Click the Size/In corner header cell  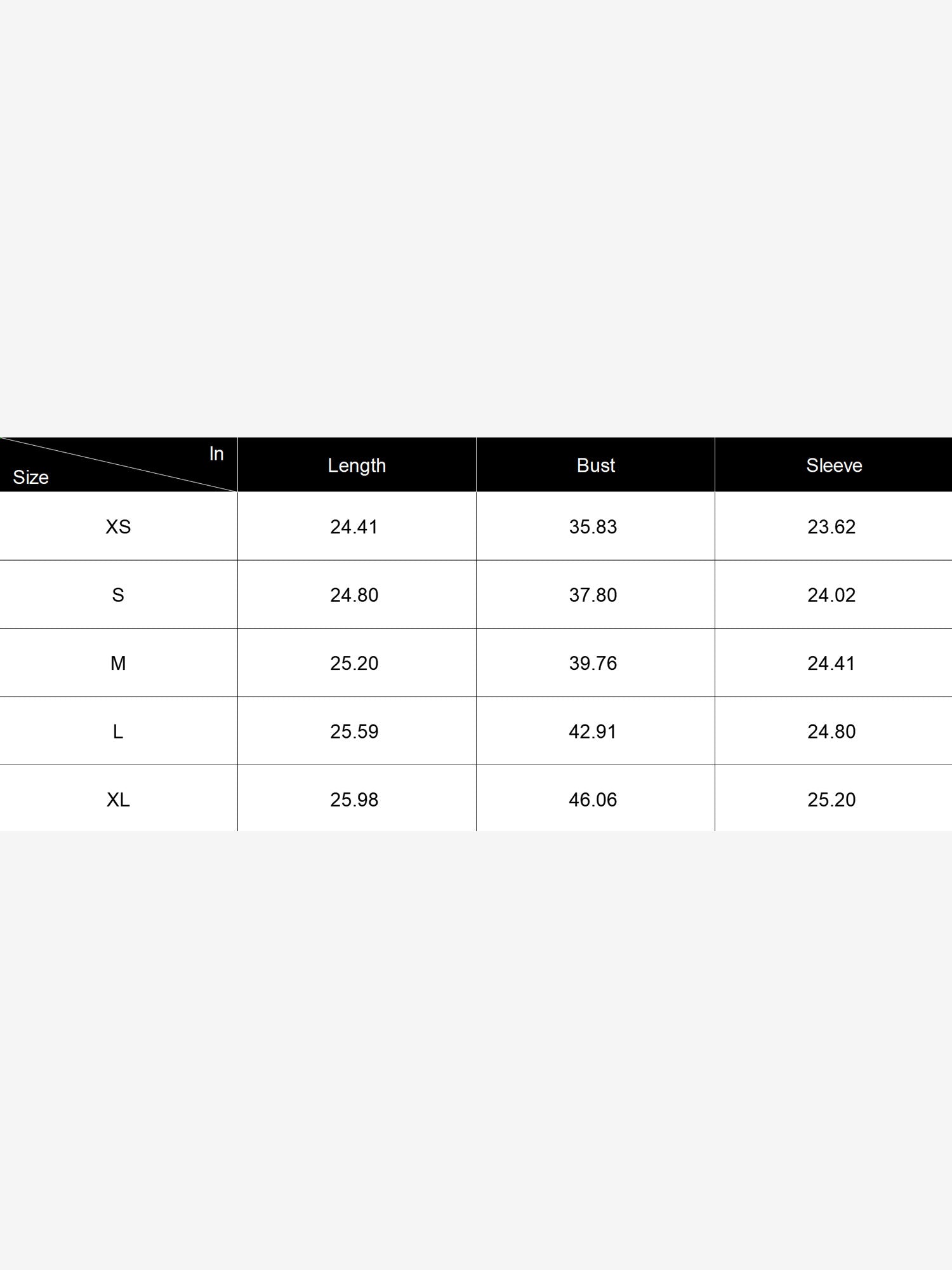tap(119, 465)
